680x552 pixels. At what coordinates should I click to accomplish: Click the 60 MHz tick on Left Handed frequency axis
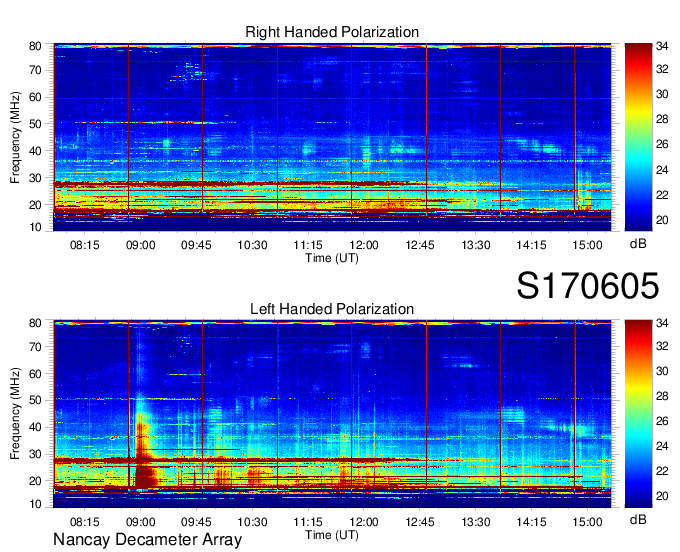[35, 374]
